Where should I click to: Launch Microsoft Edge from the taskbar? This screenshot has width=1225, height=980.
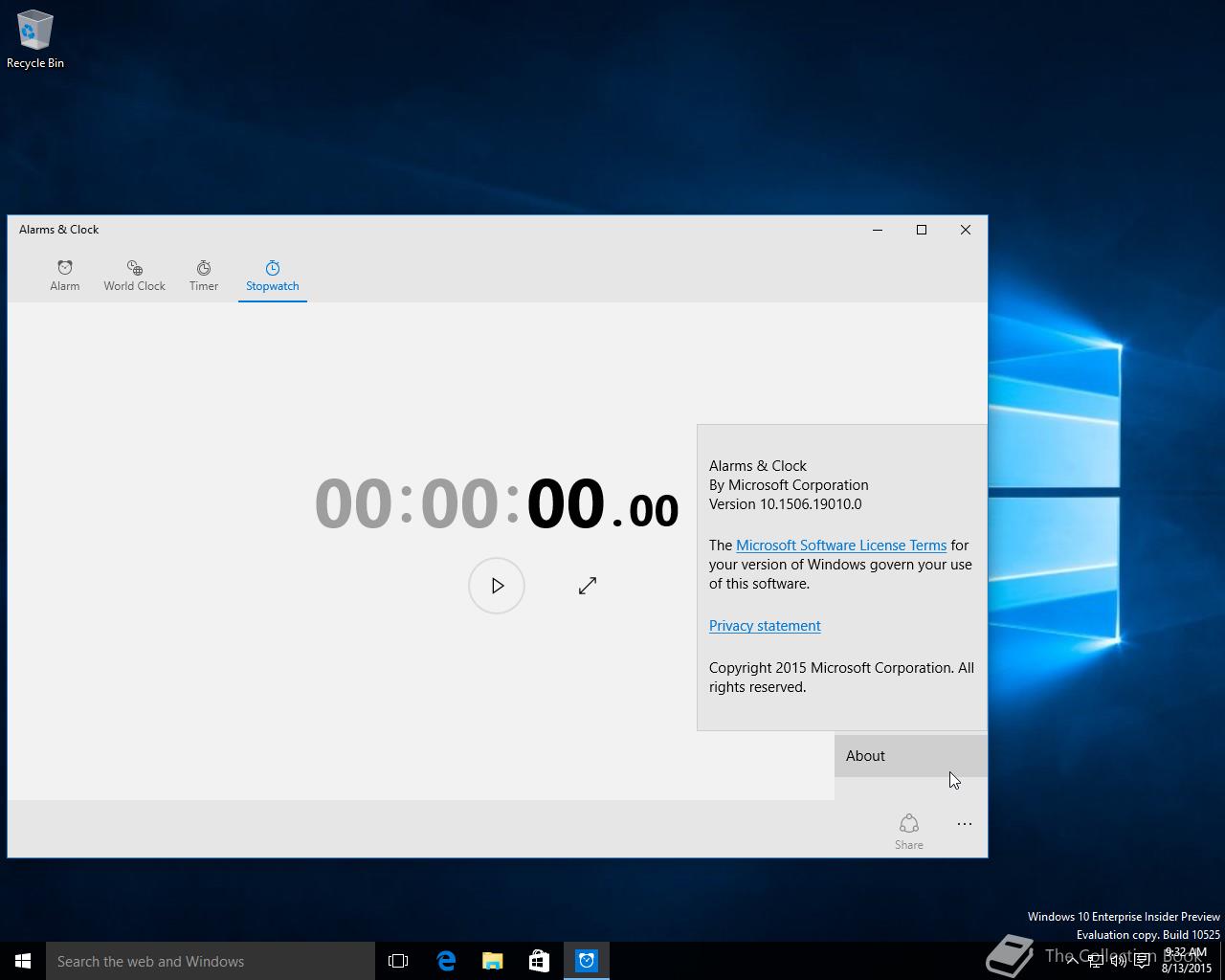point(446,961)
